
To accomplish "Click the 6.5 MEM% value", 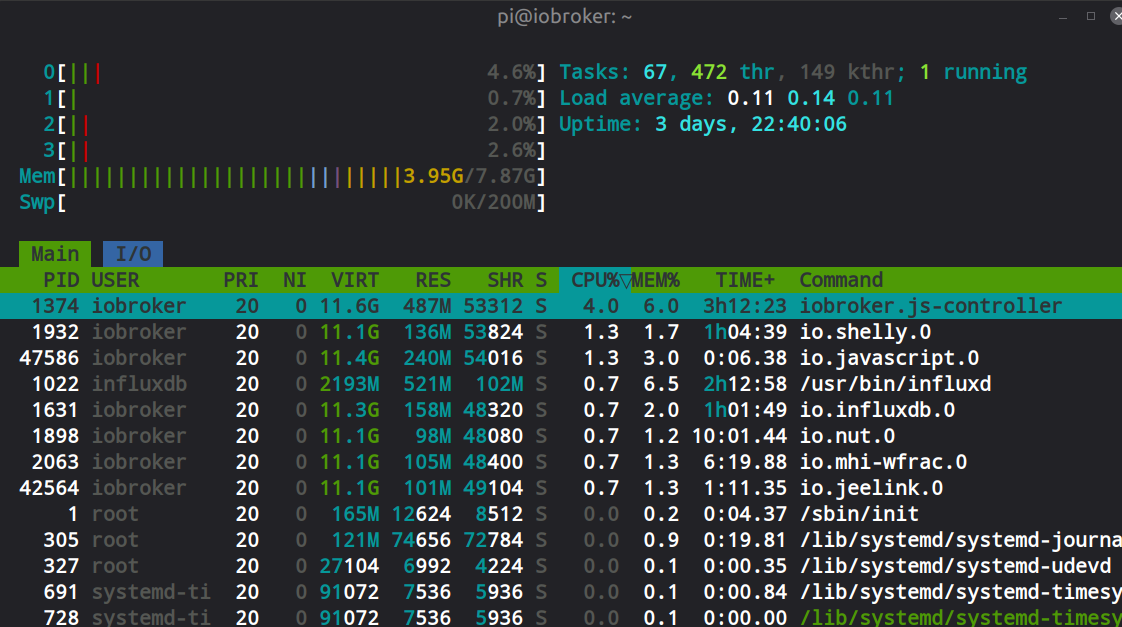I will tap(661, 384).
